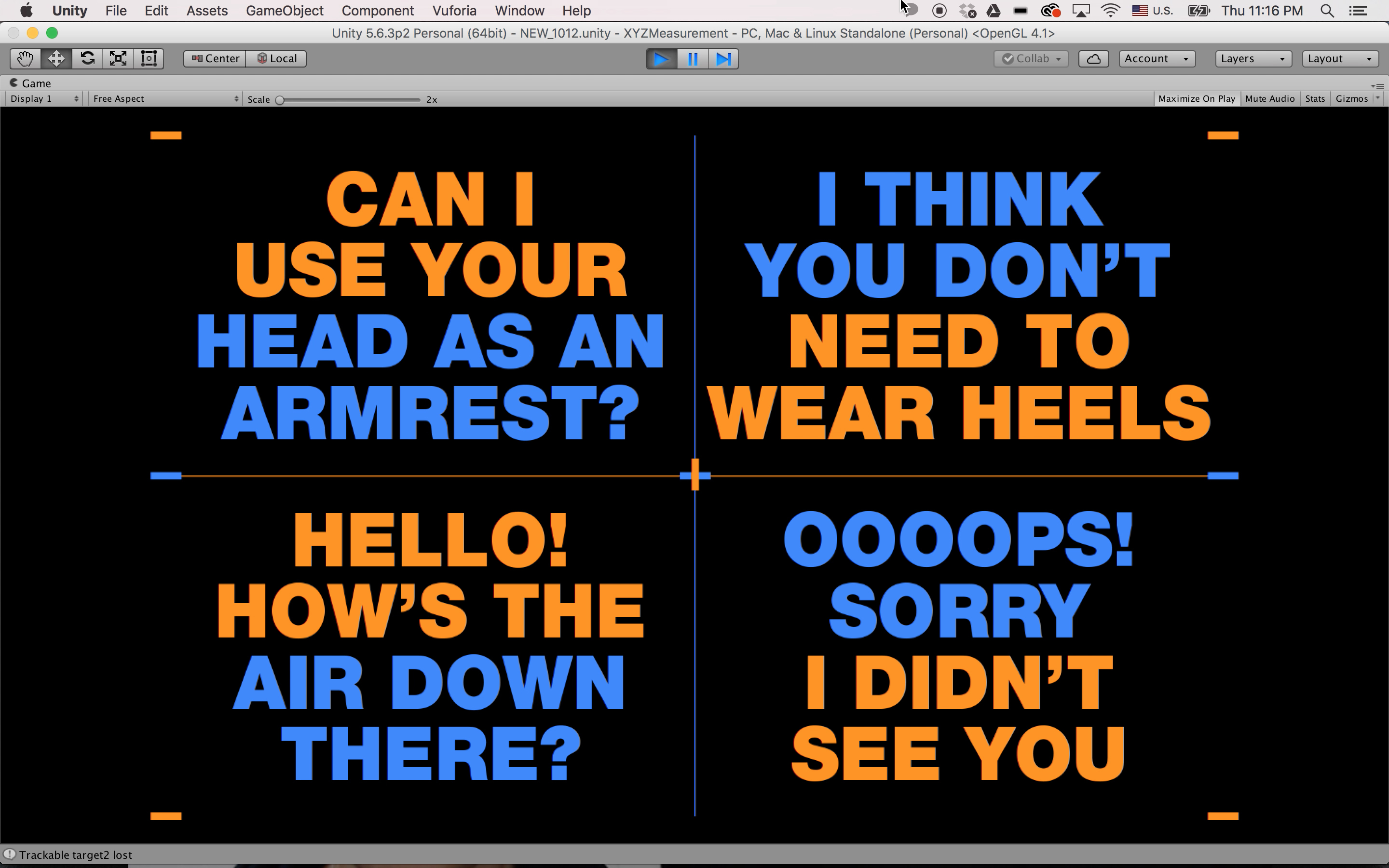Toggle pivot mode Center button

(215, 58)
